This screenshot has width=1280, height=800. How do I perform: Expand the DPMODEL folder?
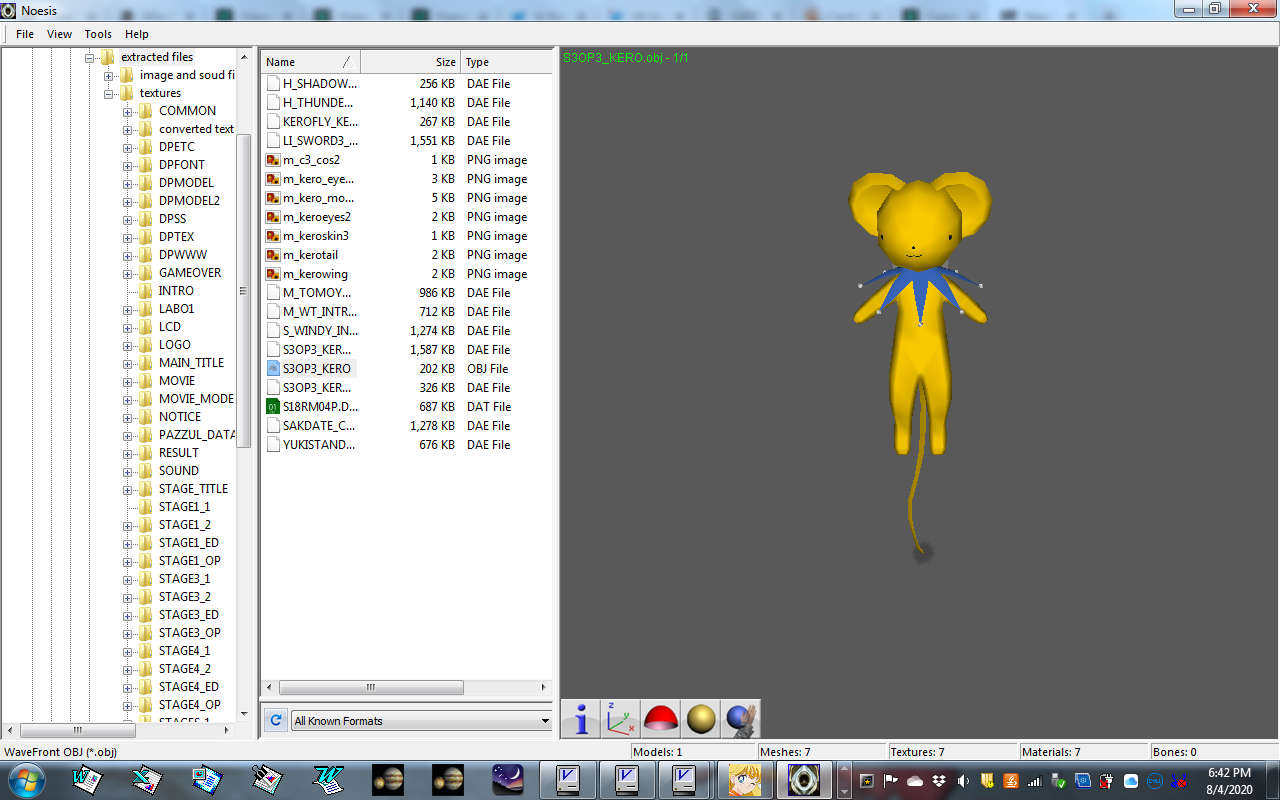coord(128,183)
